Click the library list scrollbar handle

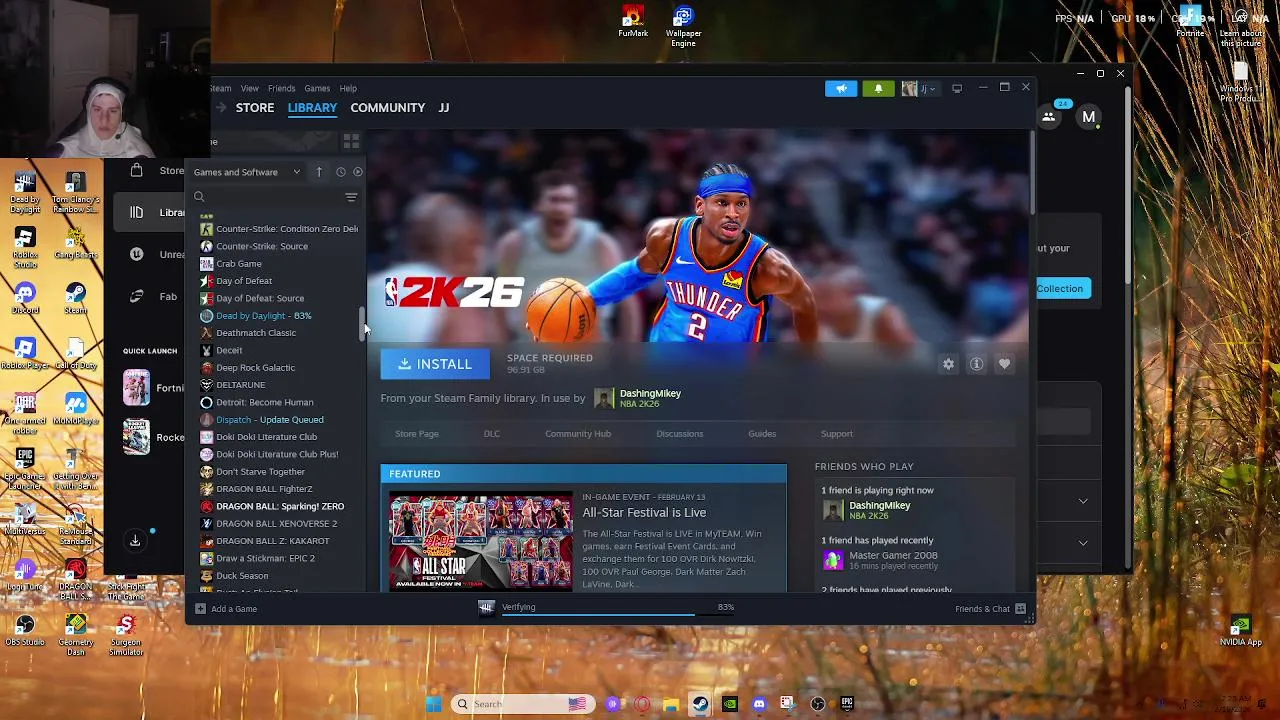(362, 324)
